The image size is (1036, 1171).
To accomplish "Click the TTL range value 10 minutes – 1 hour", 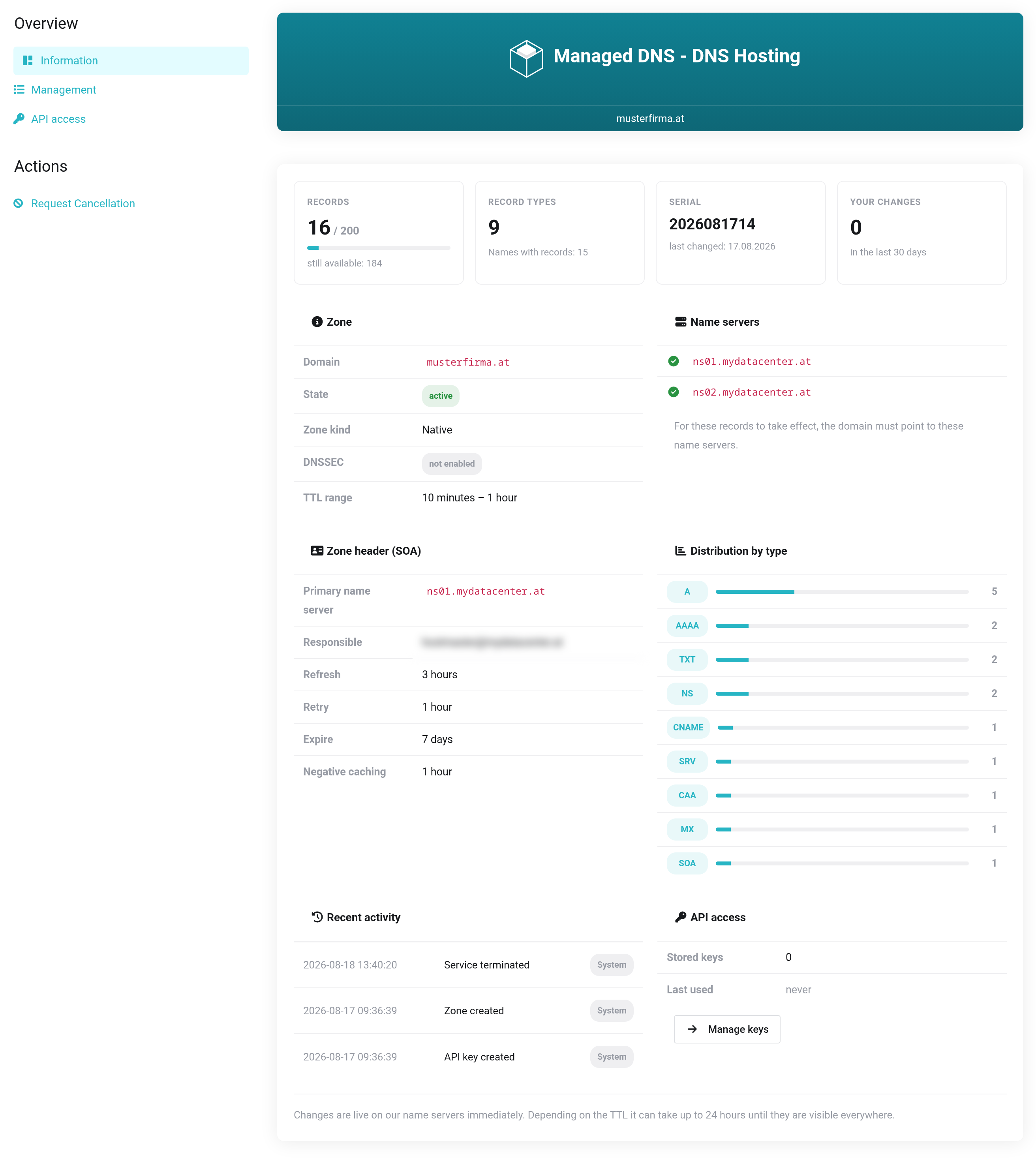I will click(469, 498).
